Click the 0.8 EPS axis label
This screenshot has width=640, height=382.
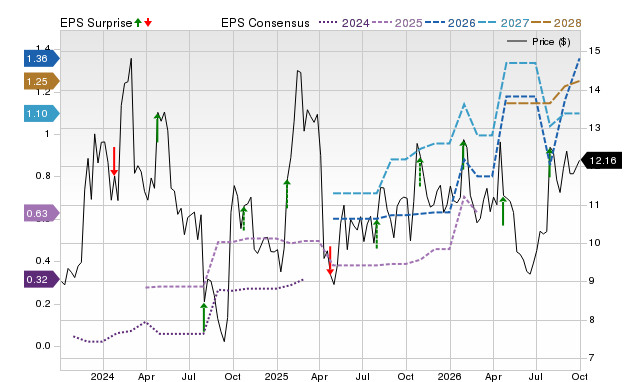click(43, 176)
